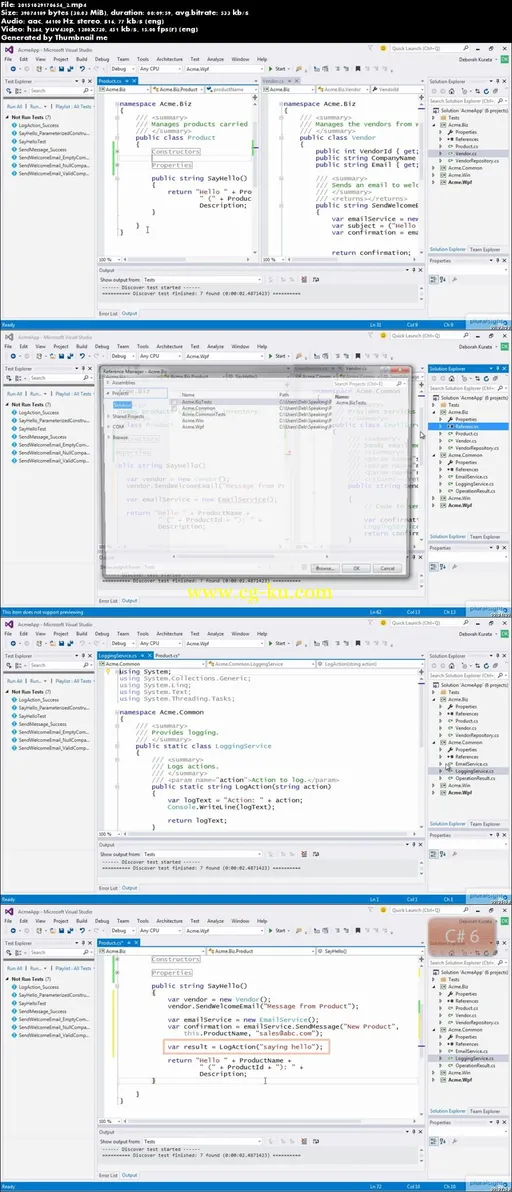The height and width of the screenshot is (1192, 512).
Task: Open the Browse category in Reference Manager sidebar
Action: 120,437
